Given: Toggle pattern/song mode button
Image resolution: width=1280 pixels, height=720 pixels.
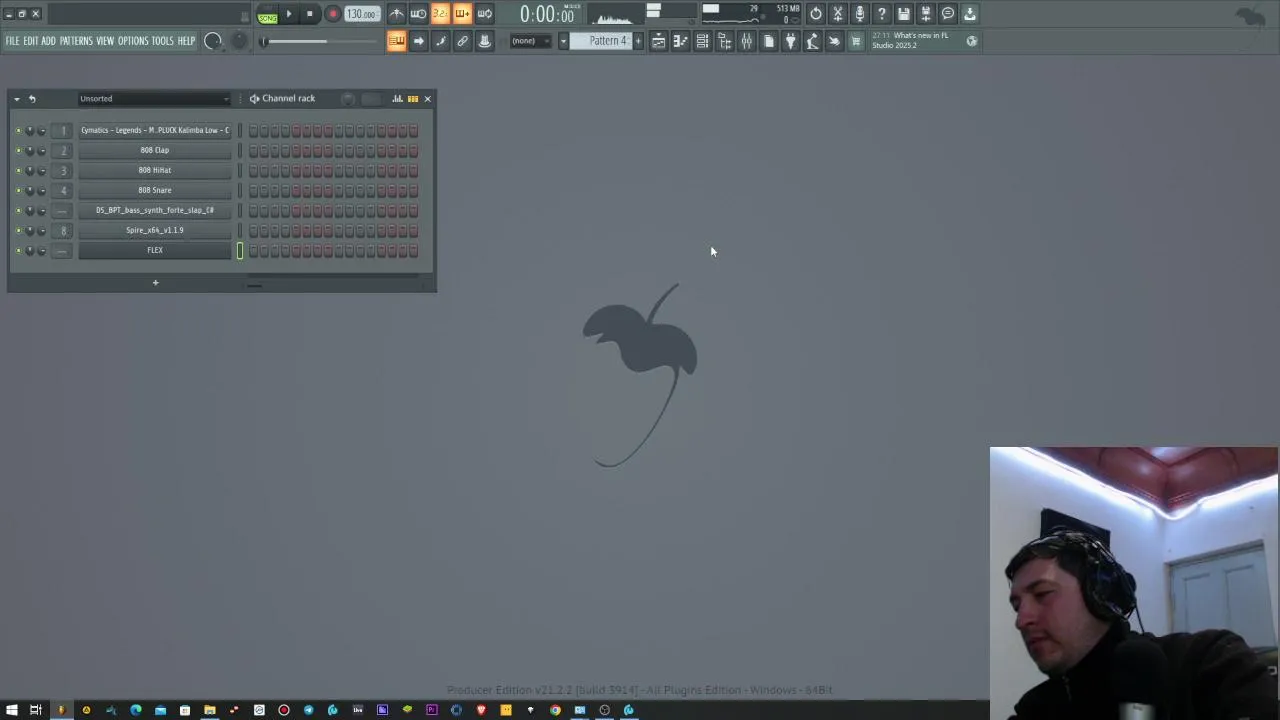Looking at the screenshot, I should tap(267, 14).
